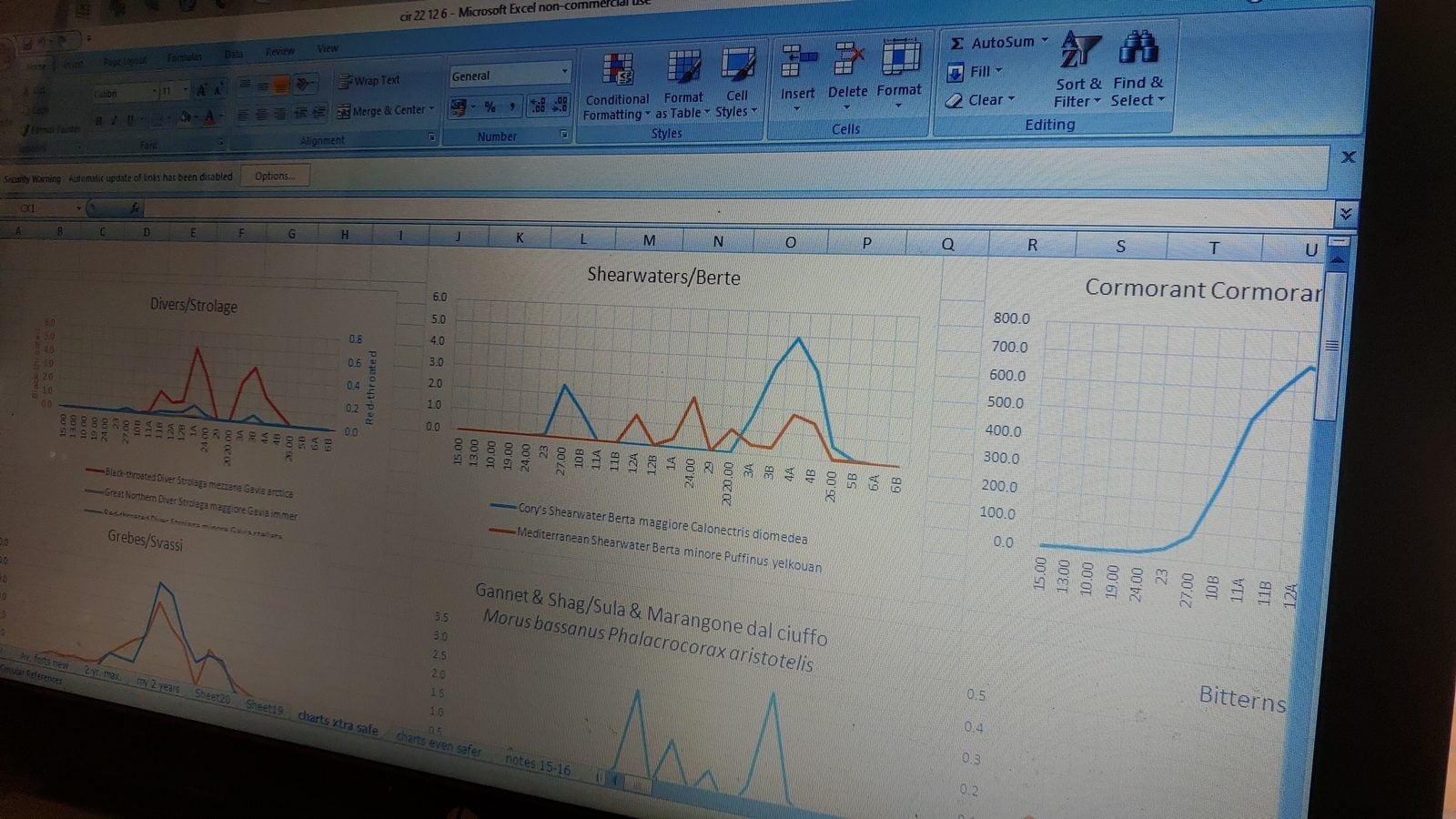Click the Format Painter brush
The height and width of the screenshot is (819, 1456).
coord(27,130)
